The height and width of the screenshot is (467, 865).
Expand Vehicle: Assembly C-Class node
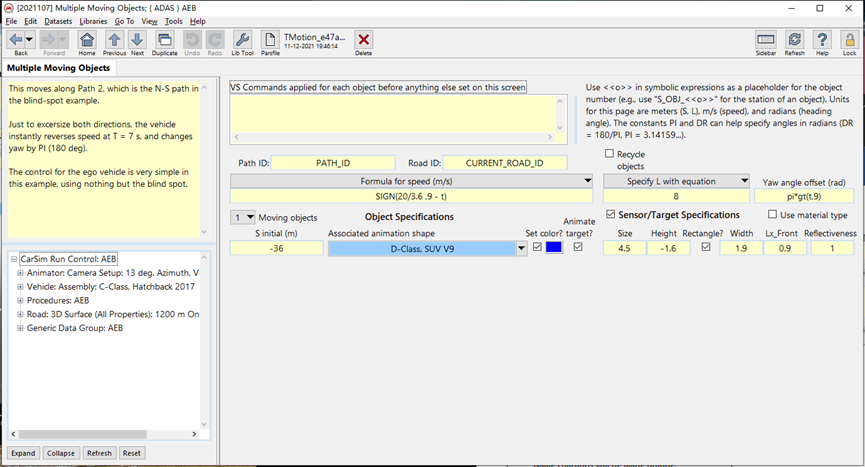[x=20, y=287]
